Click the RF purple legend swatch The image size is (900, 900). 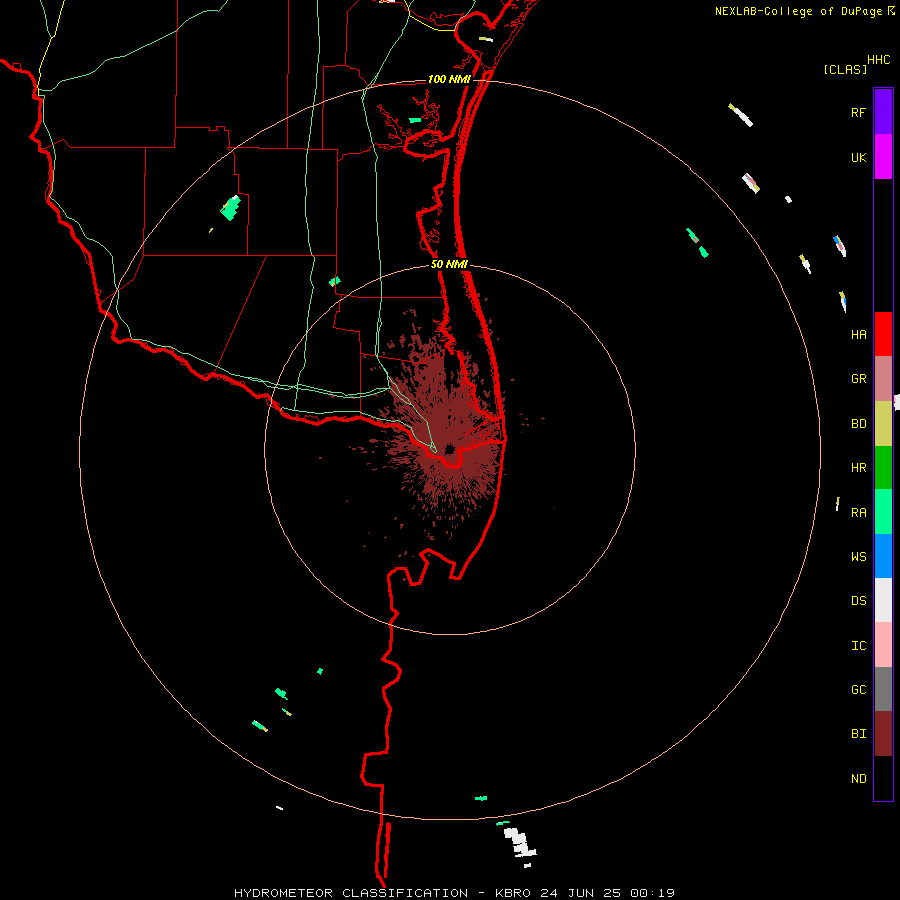(x=883, y=112)
